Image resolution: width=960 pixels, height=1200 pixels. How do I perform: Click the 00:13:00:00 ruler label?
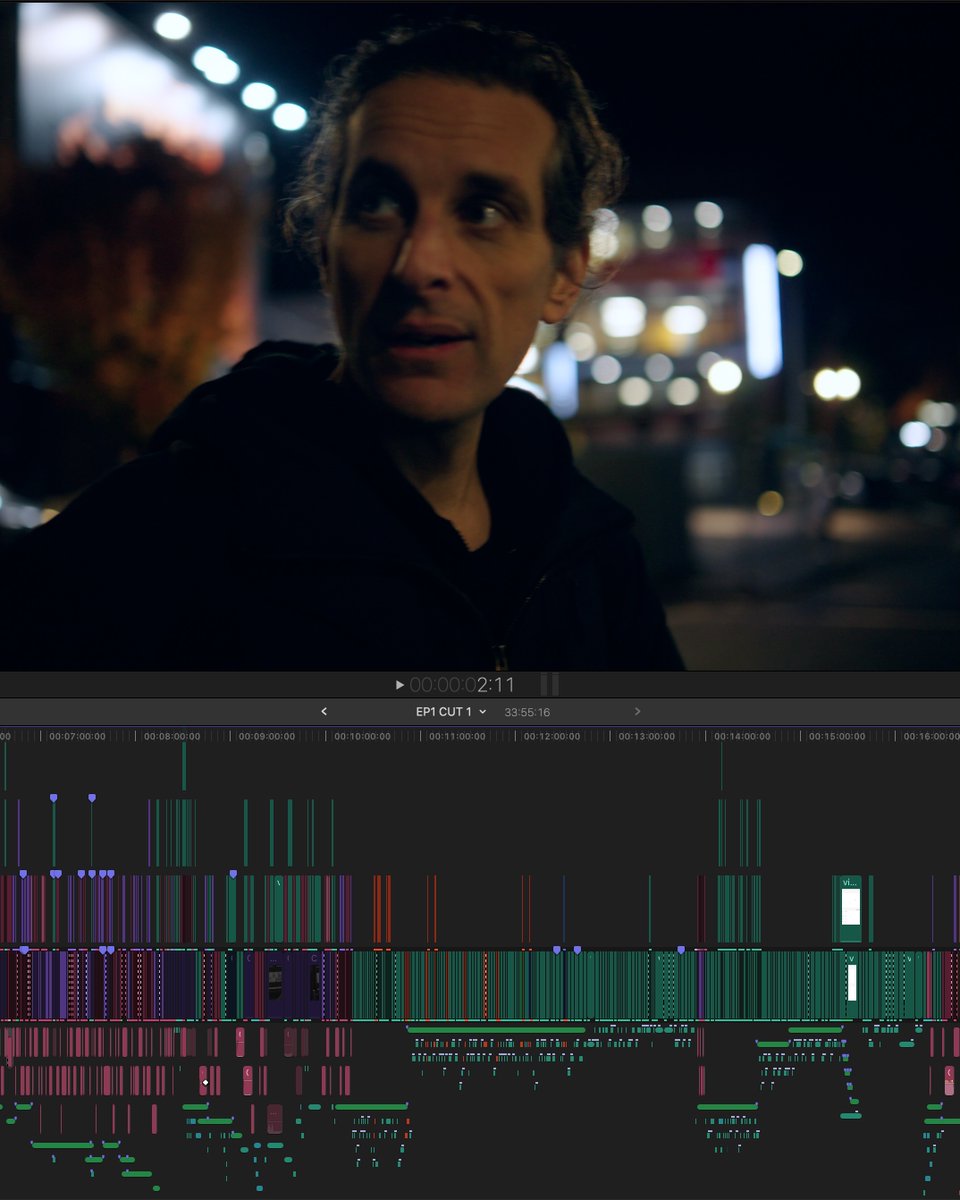tap(647, 736)
